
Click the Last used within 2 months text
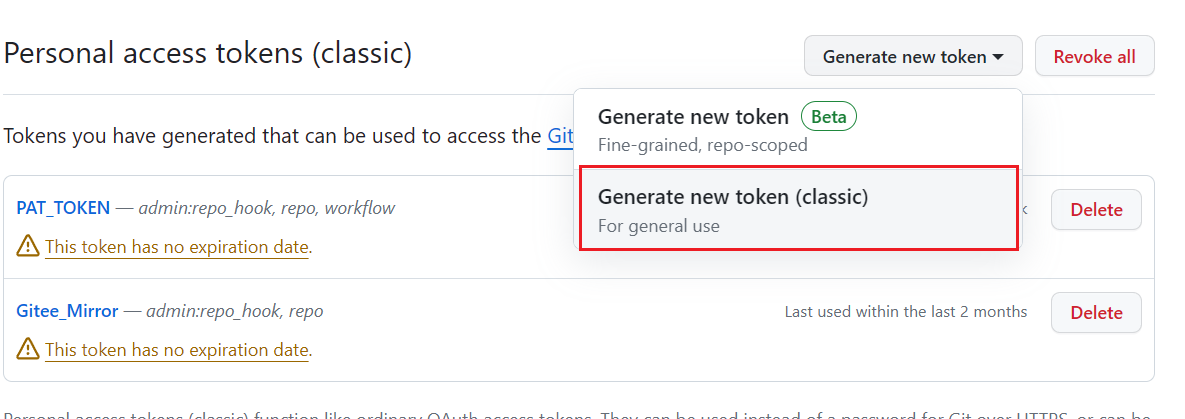pyautogui.click(x=905, y=312)
